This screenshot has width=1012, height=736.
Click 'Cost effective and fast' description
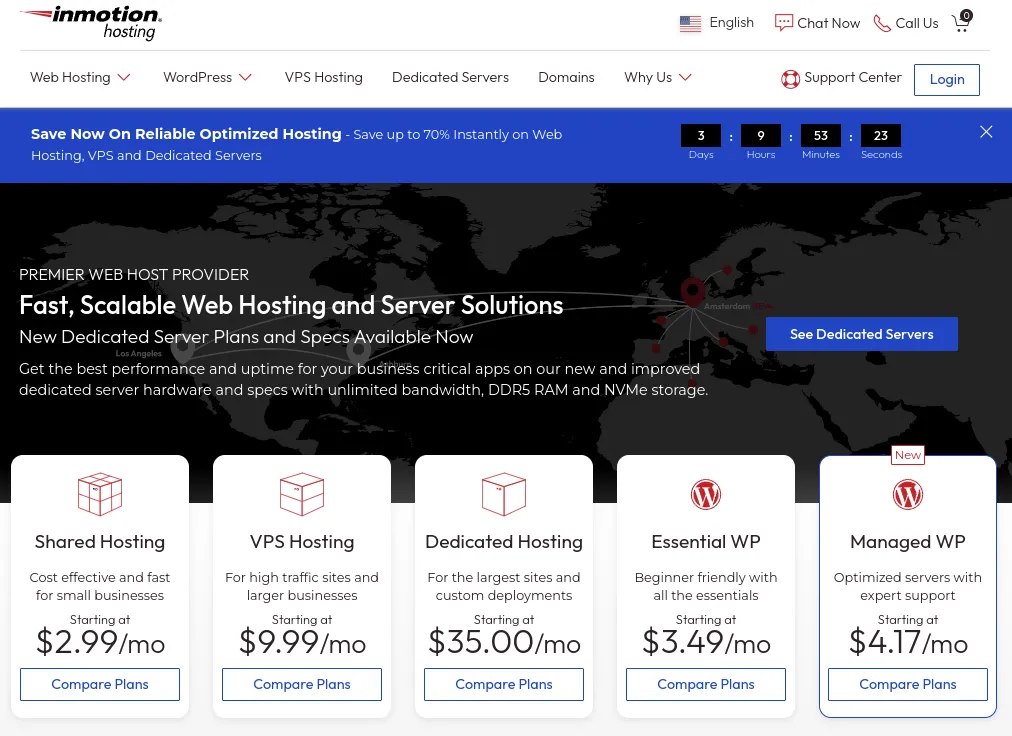[x=100, y=586]
